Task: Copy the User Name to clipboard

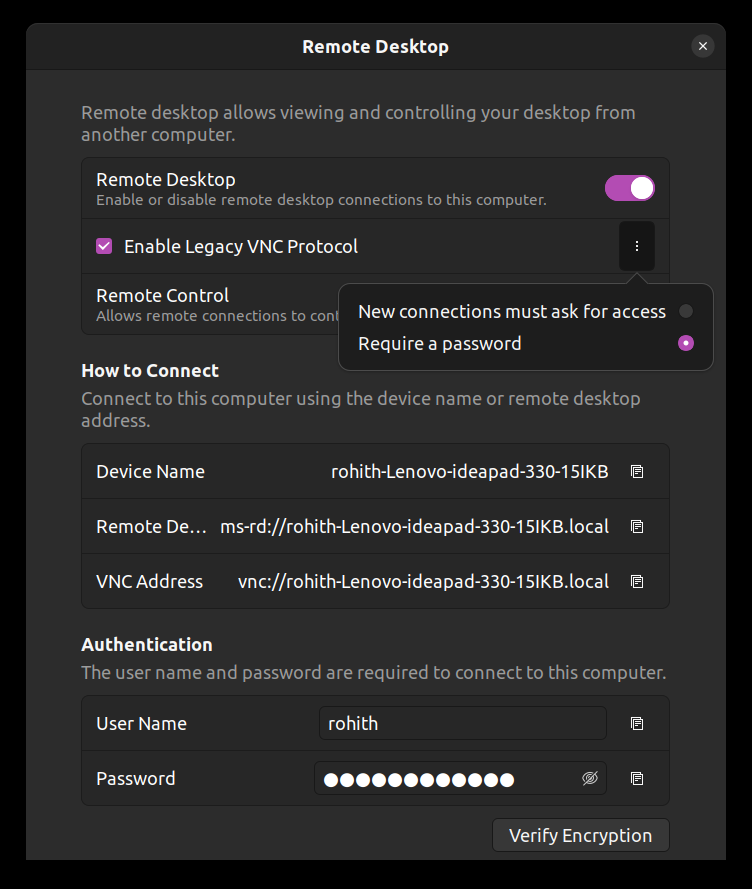Action: (637, 723)
